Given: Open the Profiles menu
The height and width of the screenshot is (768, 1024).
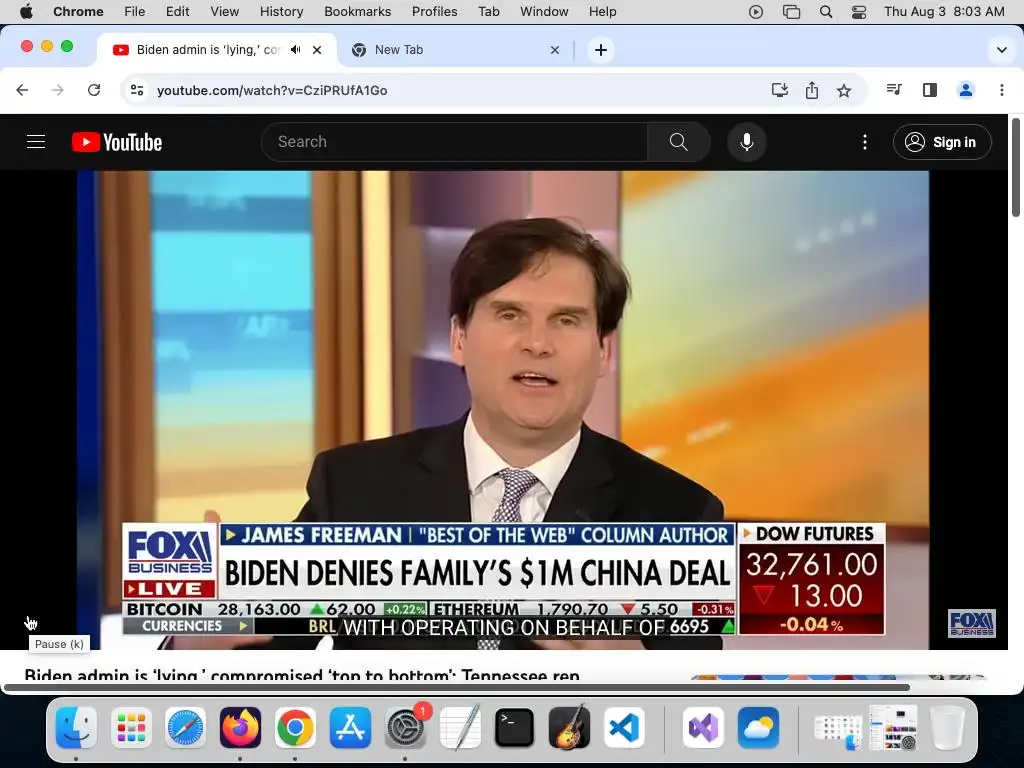Looking at the screenshot, I should click(x=434, y=11).
